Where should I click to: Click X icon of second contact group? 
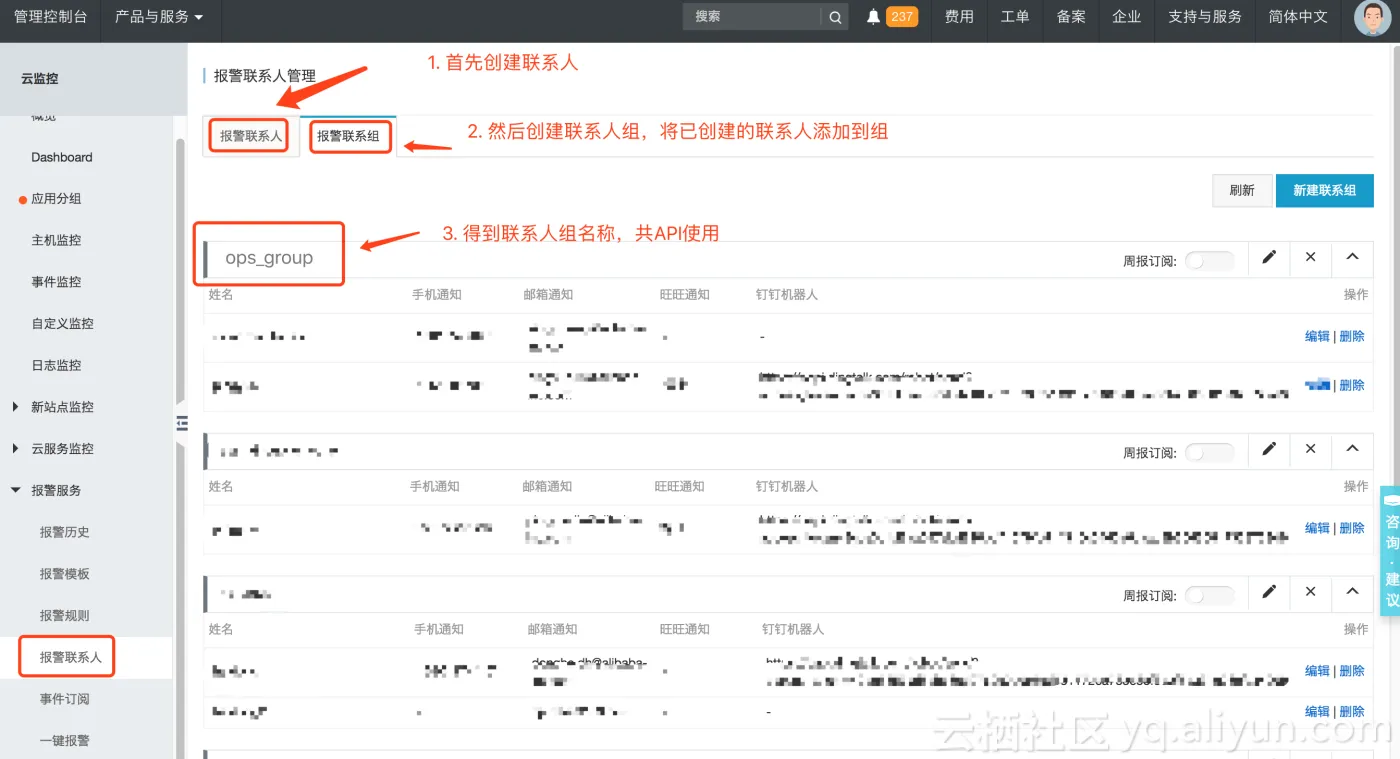tap(1310, 449)
